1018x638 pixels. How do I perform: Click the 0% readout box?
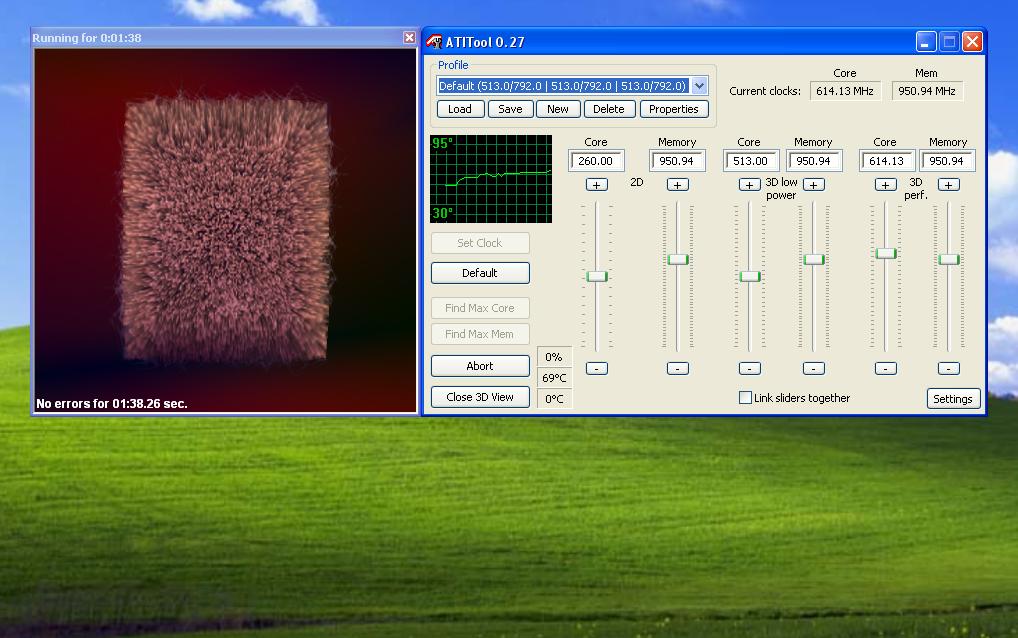pos(554,357)
